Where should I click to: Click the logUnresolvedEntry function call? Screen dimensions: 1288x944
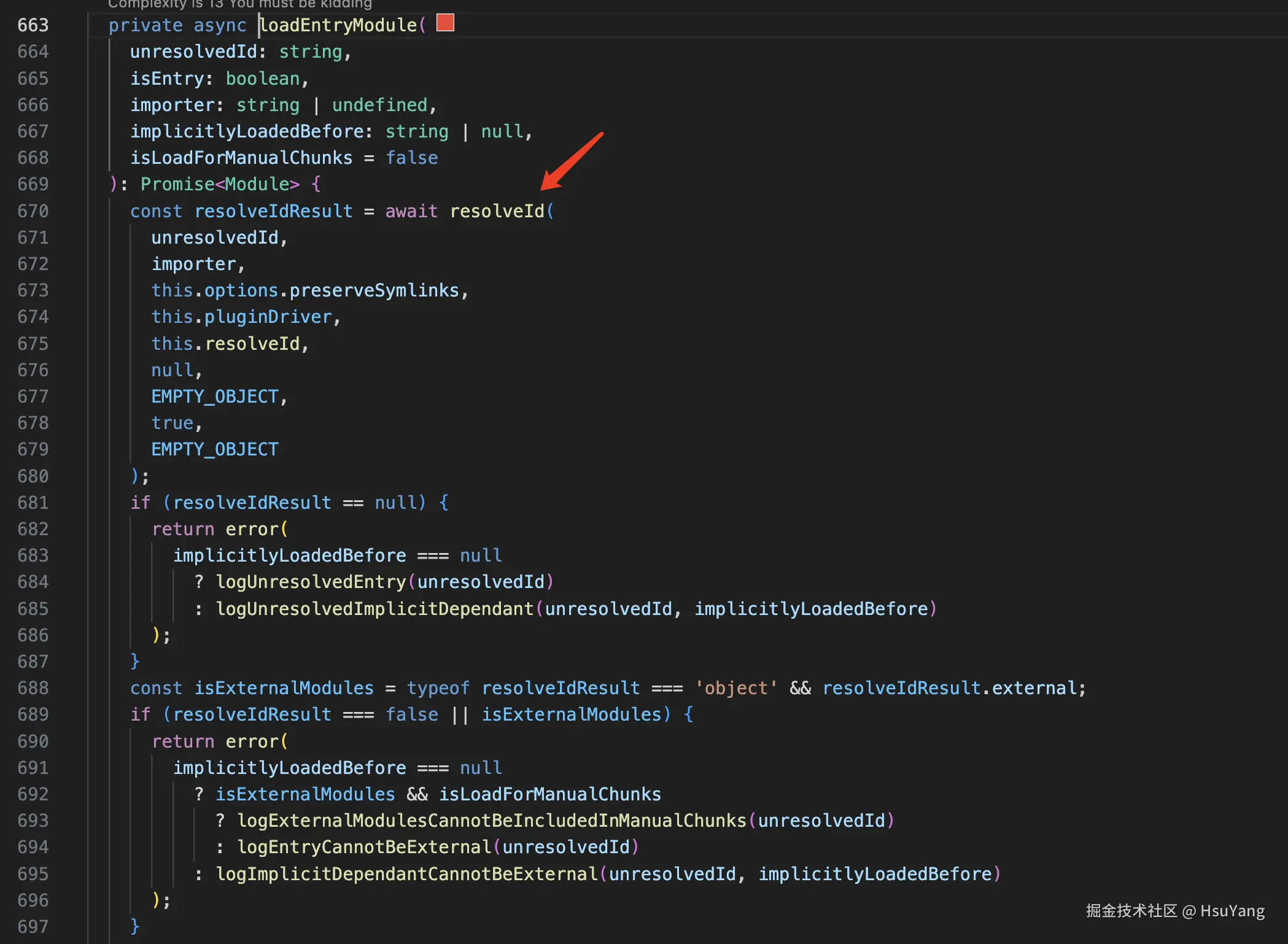tap(311, 582)
